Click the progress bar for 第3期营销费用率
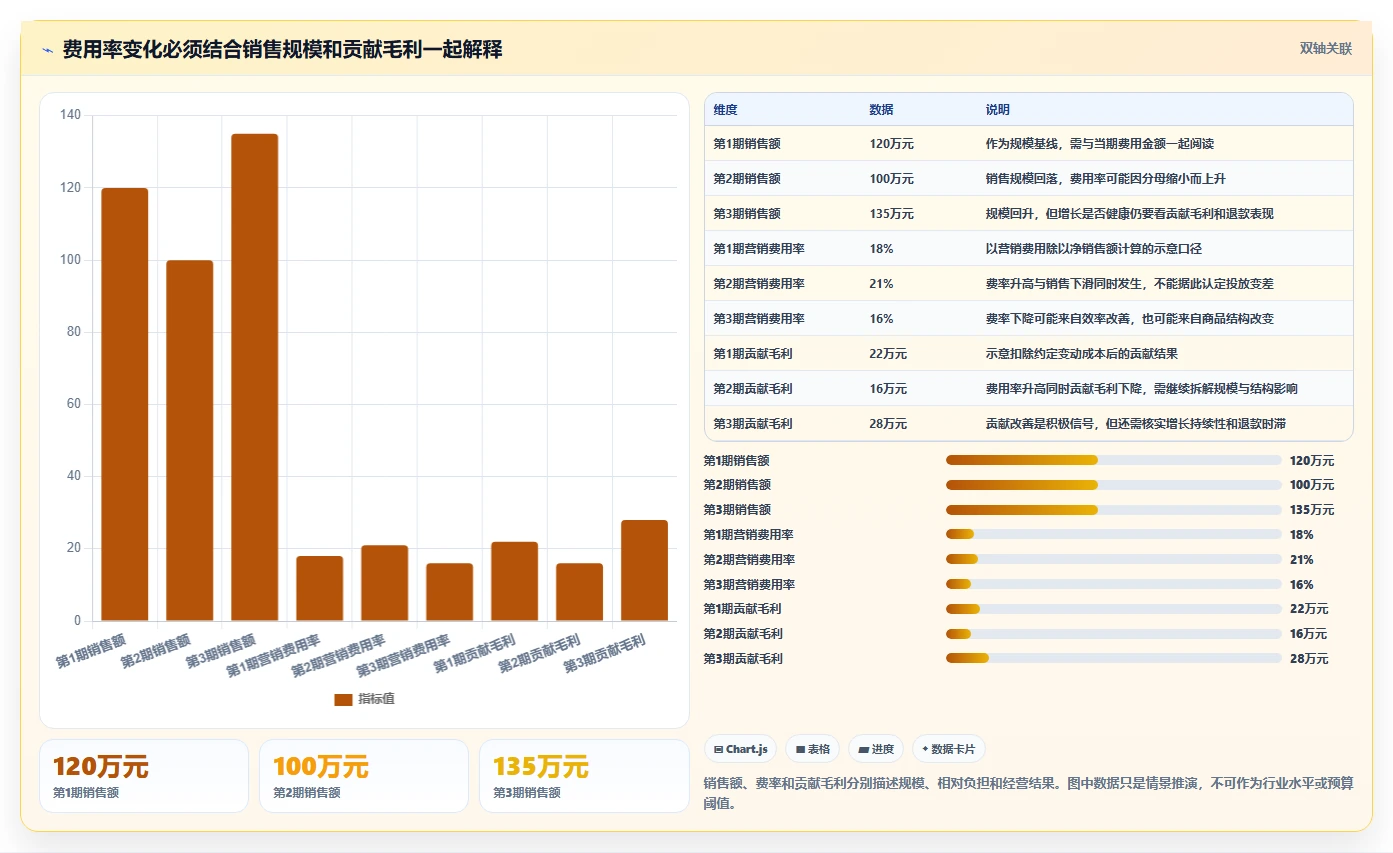The image size is (1393, 853). (1114, 584)
